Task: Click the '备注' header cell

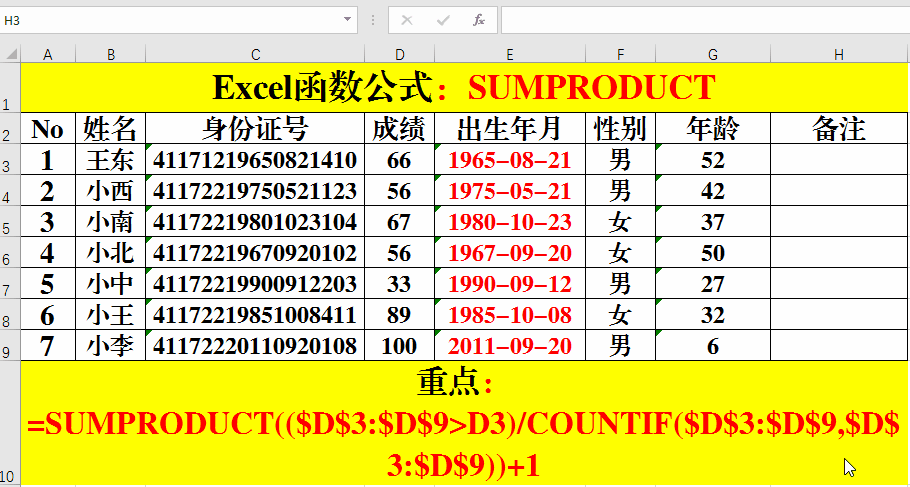Action: click(839, 128)
